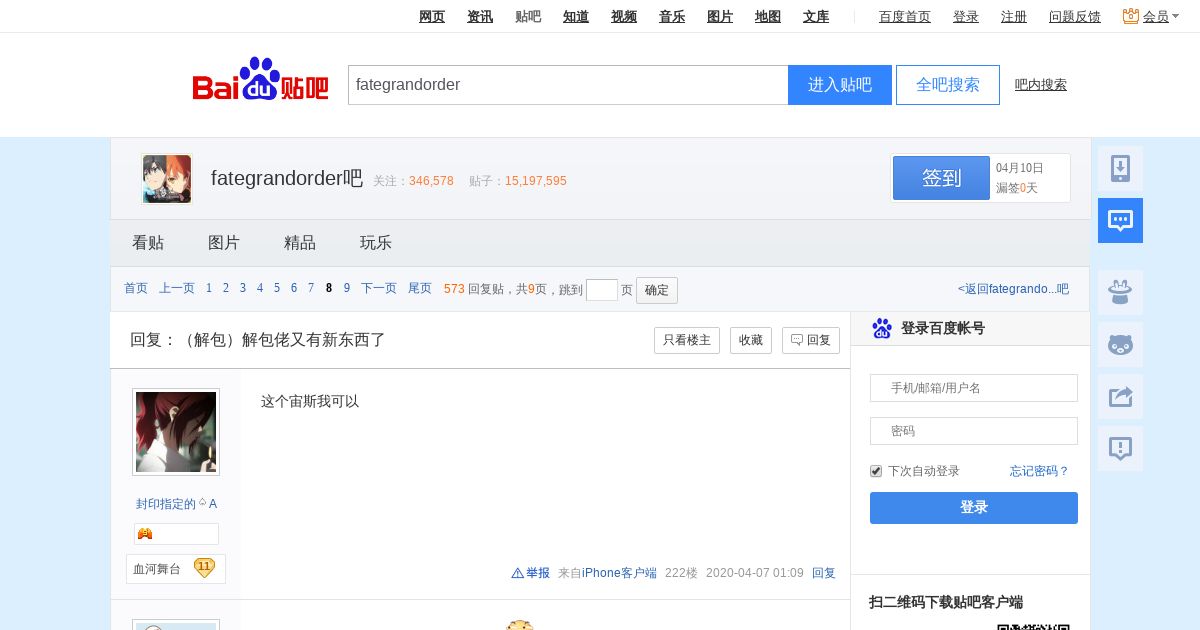Go to 首页 in pagination
This screenshot has height=630, width=1200.
136,288
